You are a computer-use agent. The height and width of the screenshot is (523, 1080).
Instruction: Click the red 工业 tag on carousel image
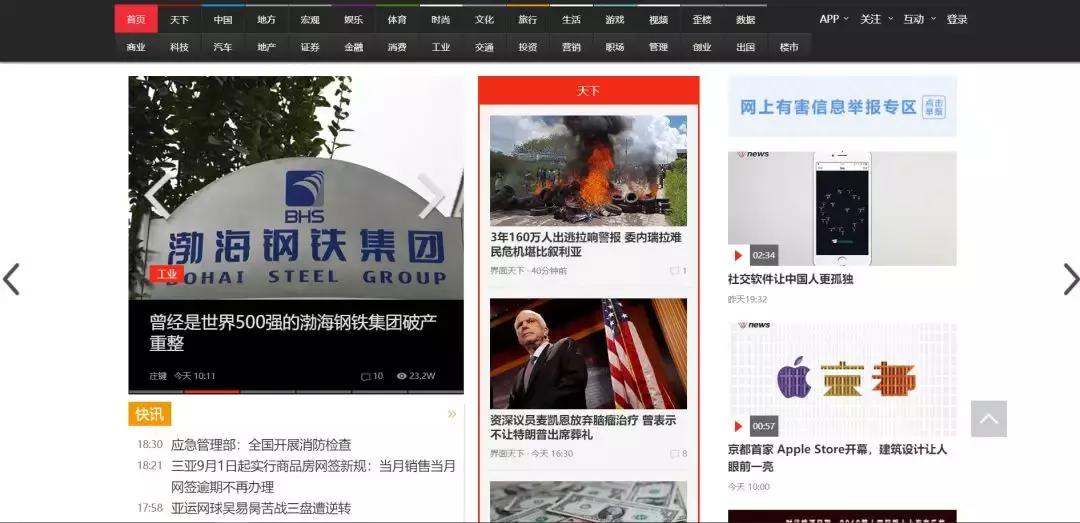(x=167, y=274)
